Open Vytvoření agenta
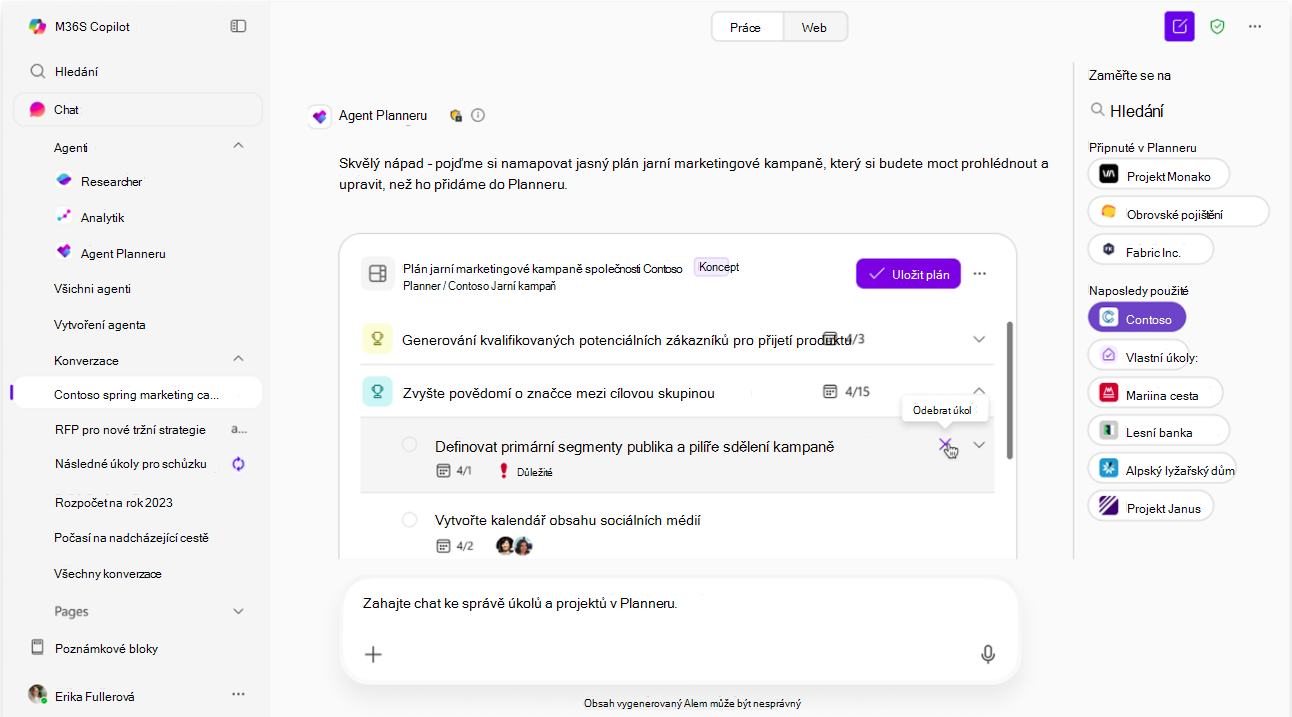 [100, 325]
